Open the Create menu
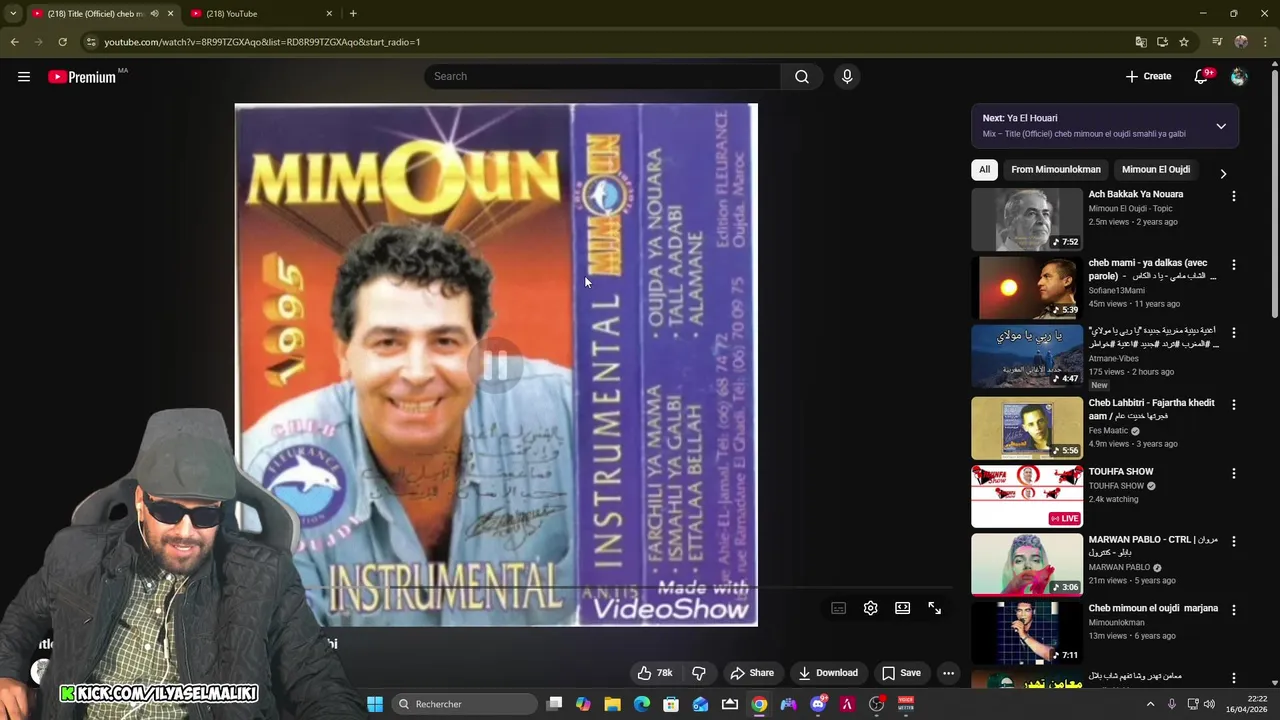1280x720 pixels. click(1148, 76)
